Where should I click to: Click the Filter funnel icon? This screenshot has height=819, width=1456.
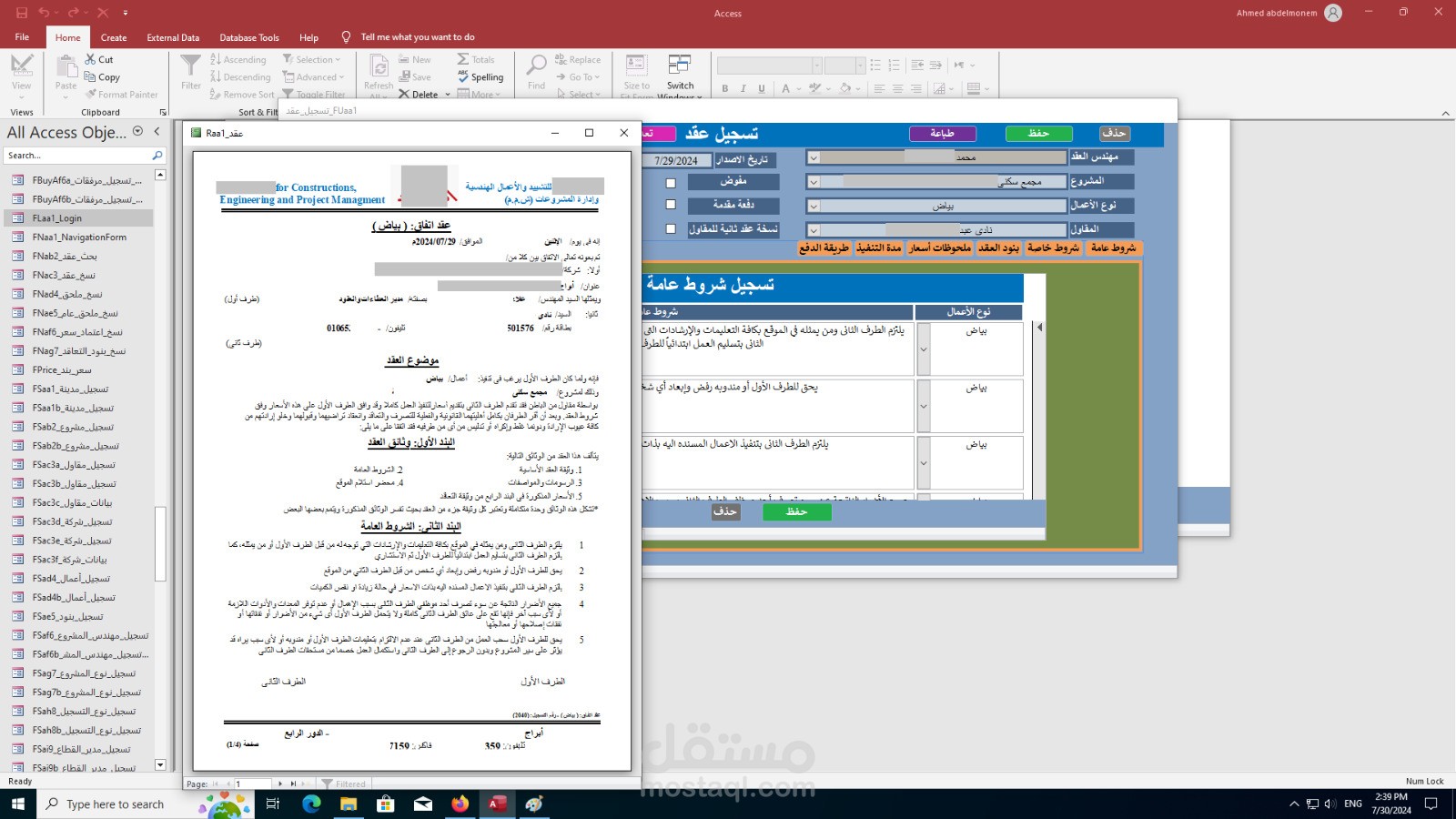[x=191, y=66]
